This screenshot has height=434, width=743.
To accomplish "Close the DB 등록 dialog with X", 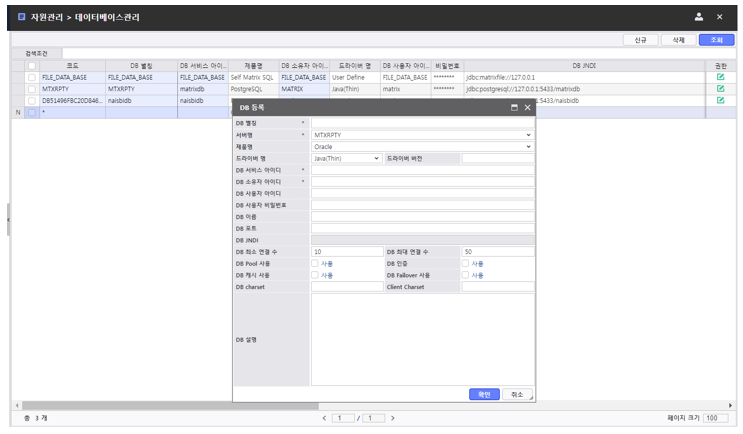I will click(528, 107).
